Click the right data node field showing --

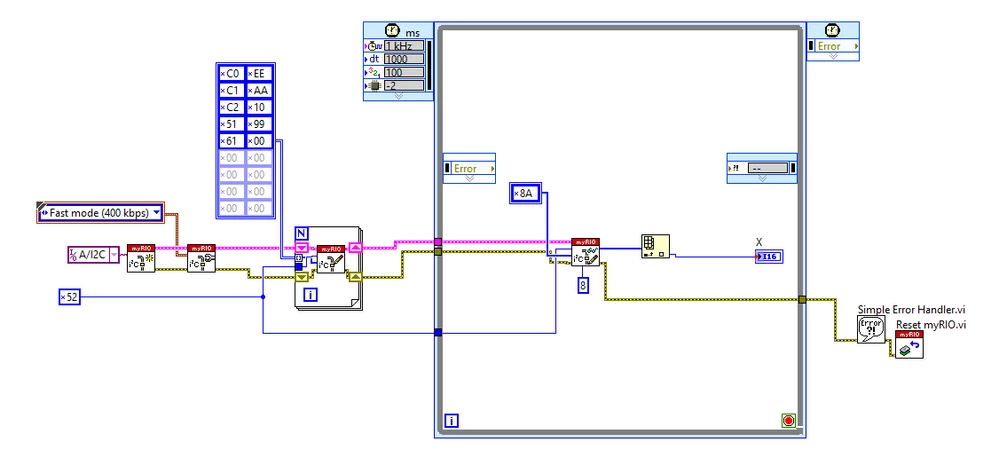768,169
